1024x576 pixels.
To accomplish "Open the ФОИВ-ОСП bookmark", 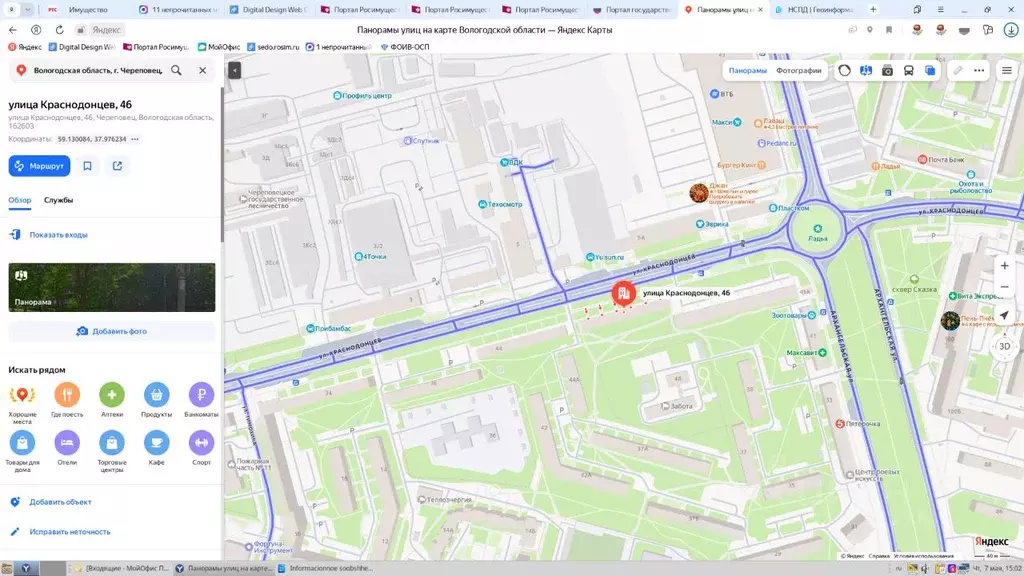I will point(405,47).
